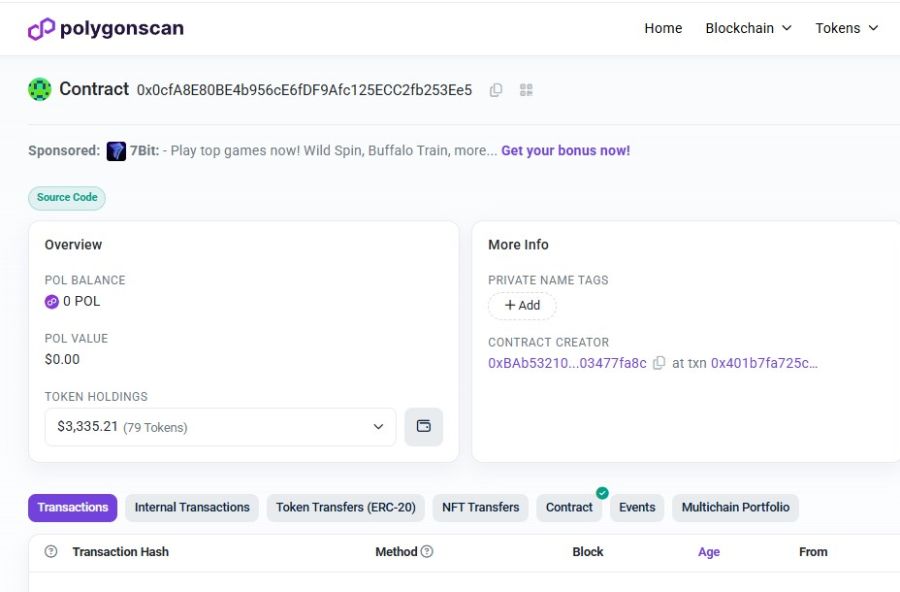Open the token holdings wallet view button
The height and width of the screenshot is (592, 900).
click(x=423, y=427)
